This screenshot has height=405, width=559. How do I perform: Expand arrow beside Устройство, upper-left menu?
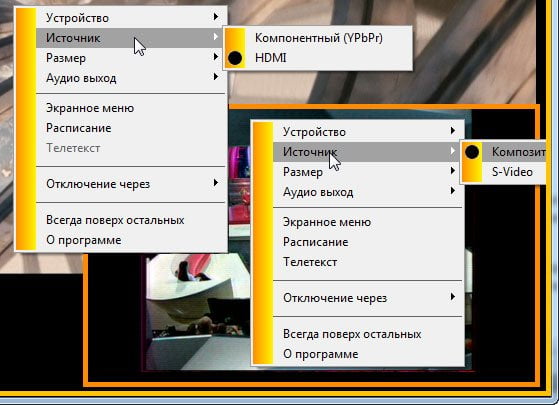coord(216,16)
